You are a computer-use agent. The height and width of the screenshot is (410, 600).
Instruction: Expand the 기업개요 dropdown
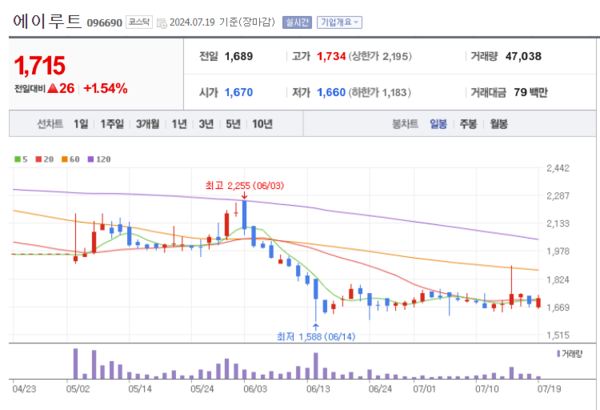[339, 23]
